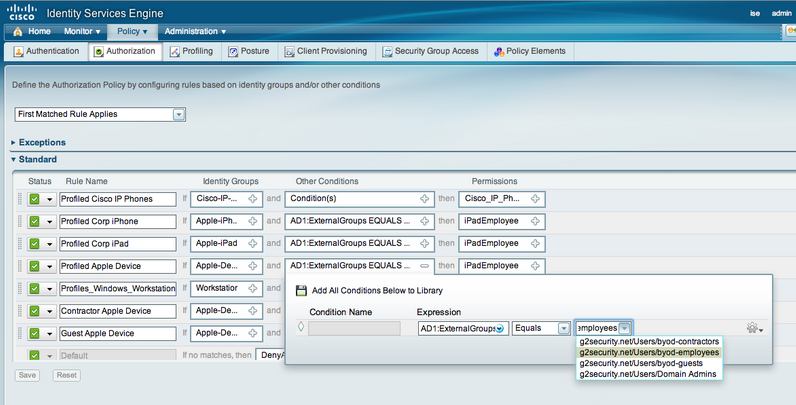The width and height of the screenshot is (796, 405).
Task: Open status dropdown arrow for Profiled Apple Device
Action: pos(49,266)
